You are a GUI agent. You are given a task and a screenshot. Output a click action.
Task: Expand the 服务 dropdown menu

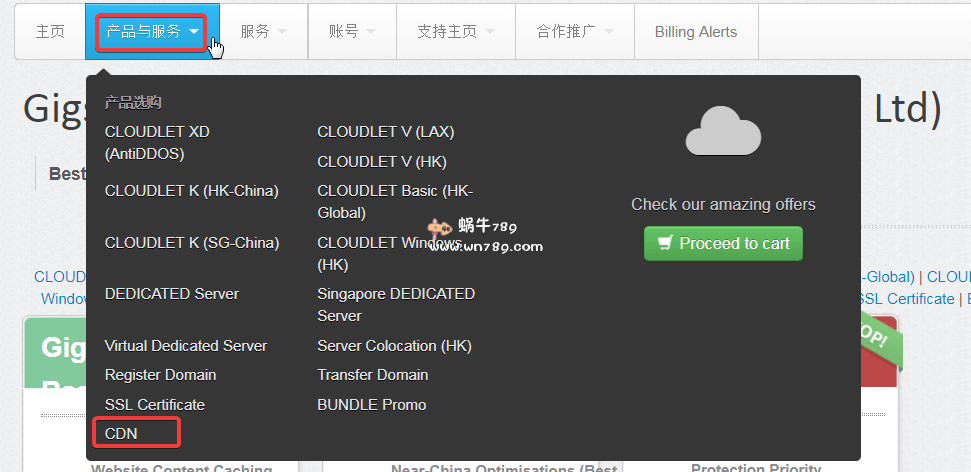click(x=264, y=32)
